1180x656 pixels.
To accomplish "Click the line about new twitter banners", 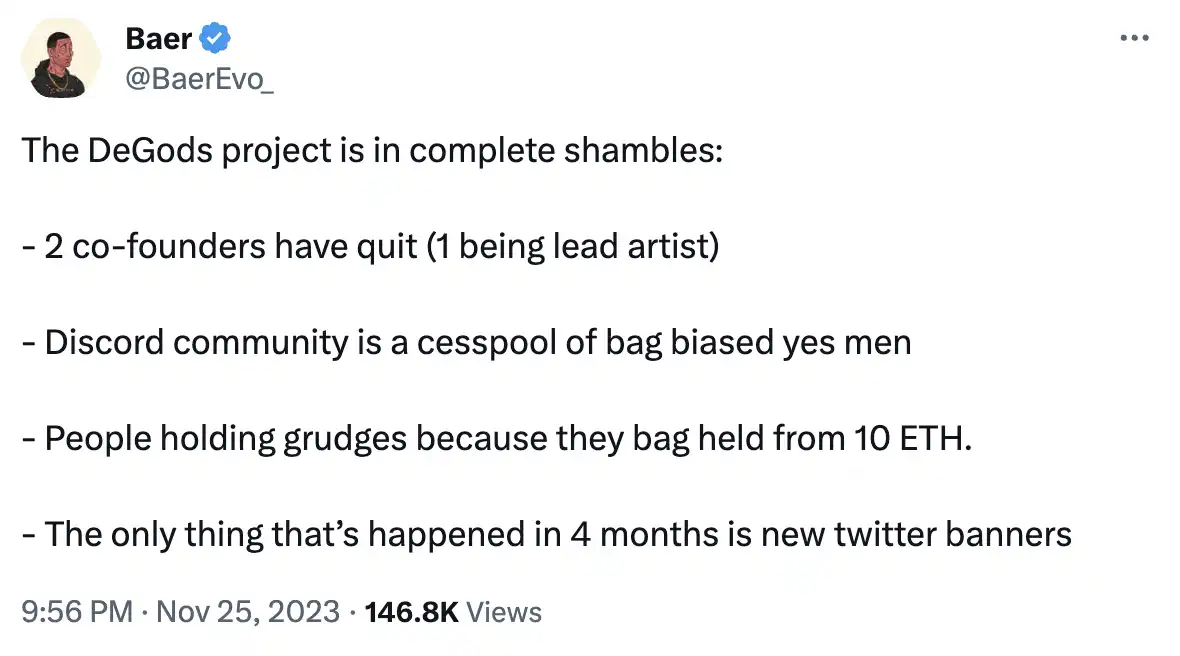I will pos(546,535).
